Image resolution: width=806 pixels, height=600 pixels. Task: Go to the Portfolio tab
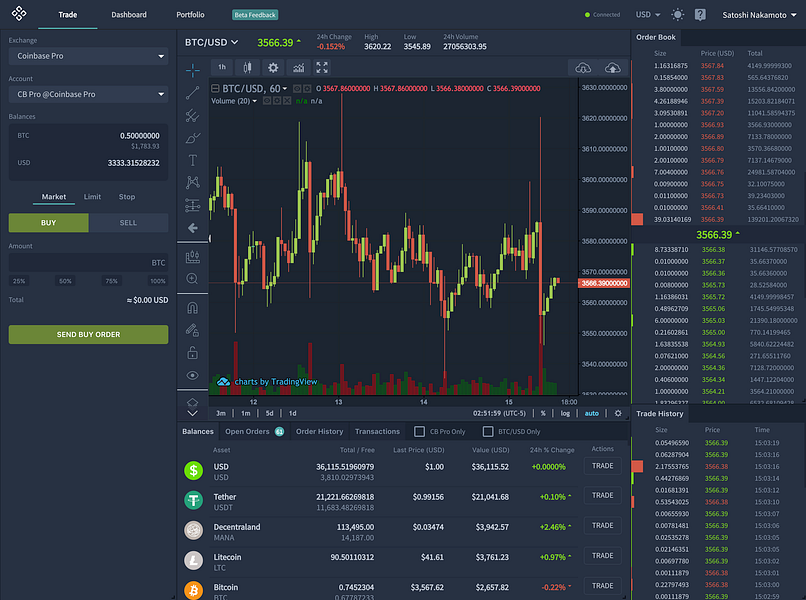pos(190,15)
